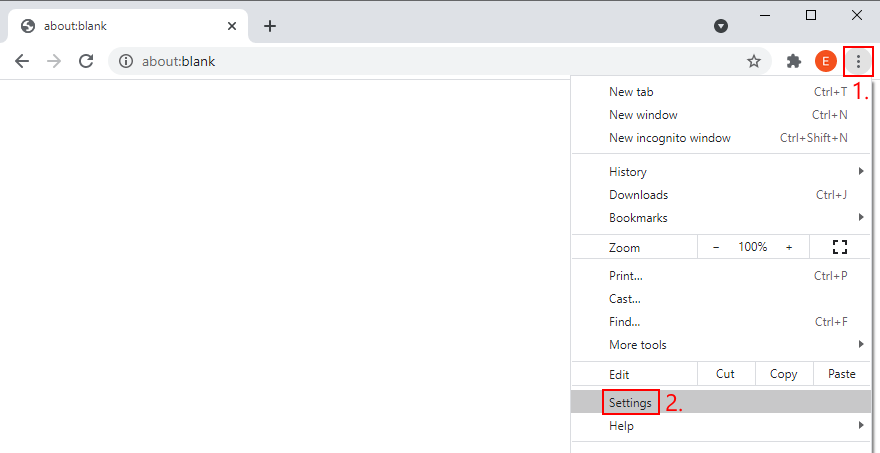Reload the page with refresh icon
Screen dimensions: 880x453
(86, 61)
